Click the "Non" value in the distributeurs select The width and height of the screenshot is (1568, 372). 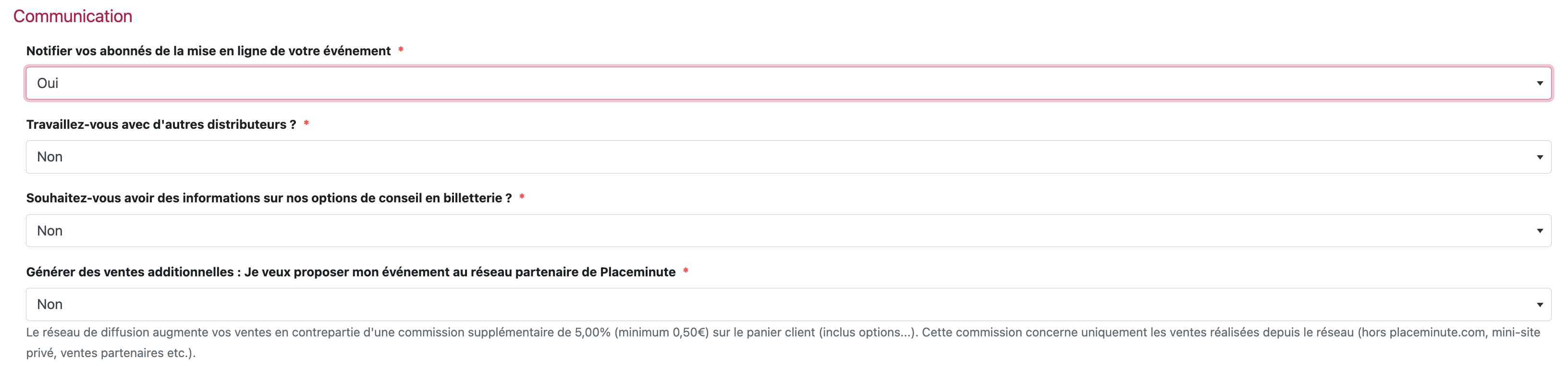[x=50, y=157]
